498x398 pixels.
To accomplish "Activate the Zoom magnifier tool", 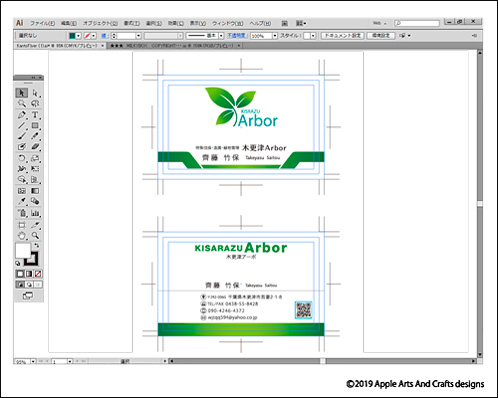I will click(x=35, y=236).
